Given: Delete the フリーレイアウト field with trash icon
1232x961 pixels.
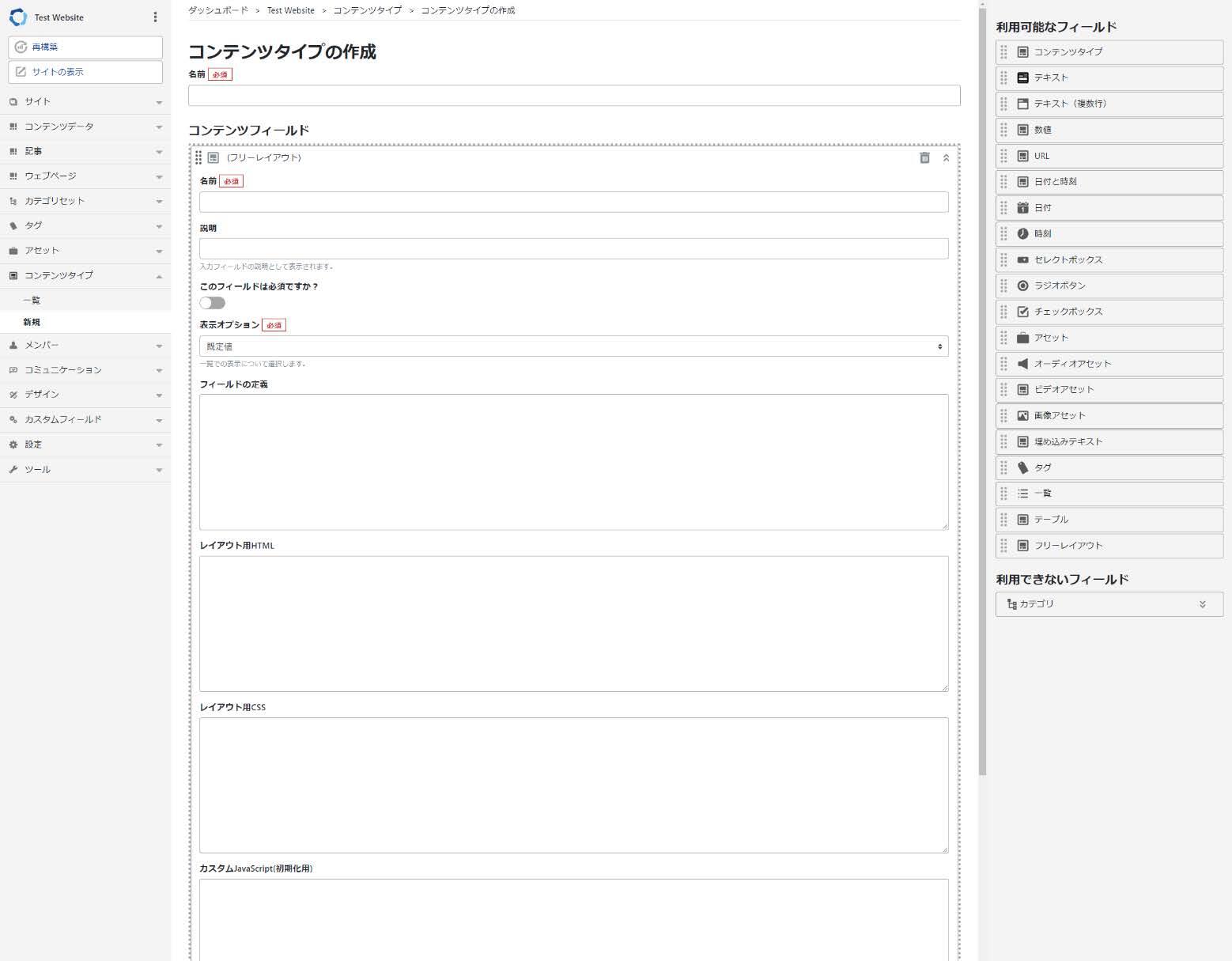Looking at the screenshot, I should click(x=924, y=157).
